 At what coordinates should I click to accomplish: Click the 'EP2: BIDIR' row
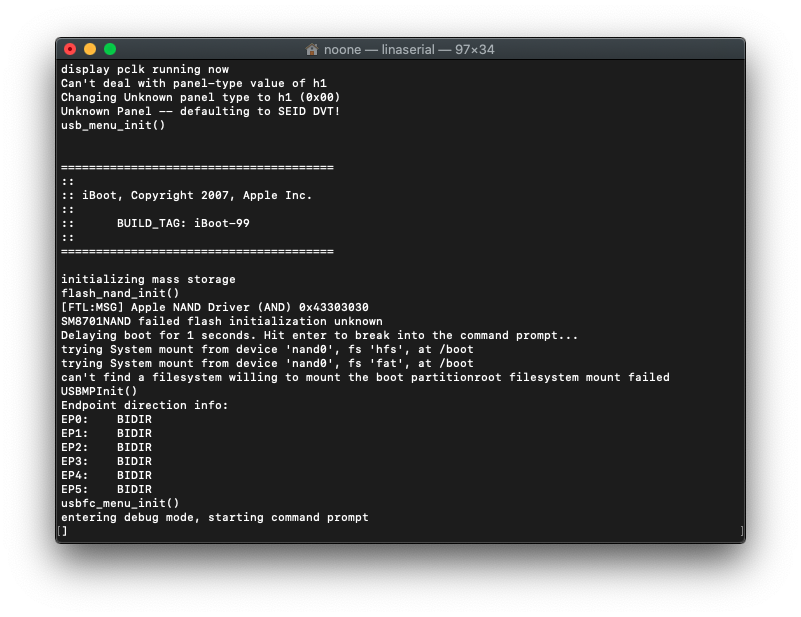point(106,447)
